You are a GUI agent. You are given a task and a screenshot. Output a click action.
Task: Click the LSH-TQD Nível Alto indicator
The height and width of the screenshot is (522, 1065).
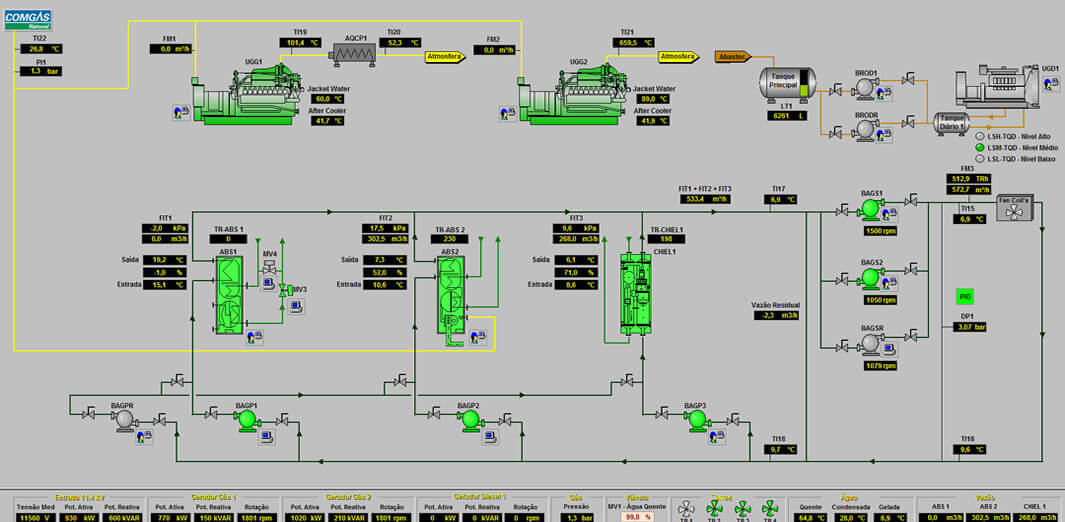tap(979, 137)
